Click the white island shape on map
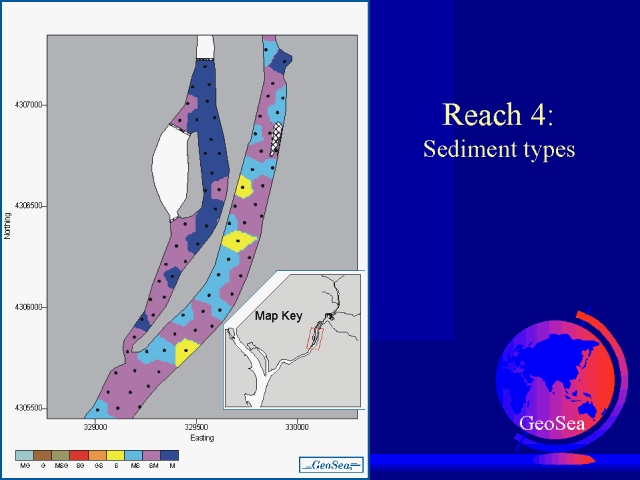The image size is (640, 480). 171,168
